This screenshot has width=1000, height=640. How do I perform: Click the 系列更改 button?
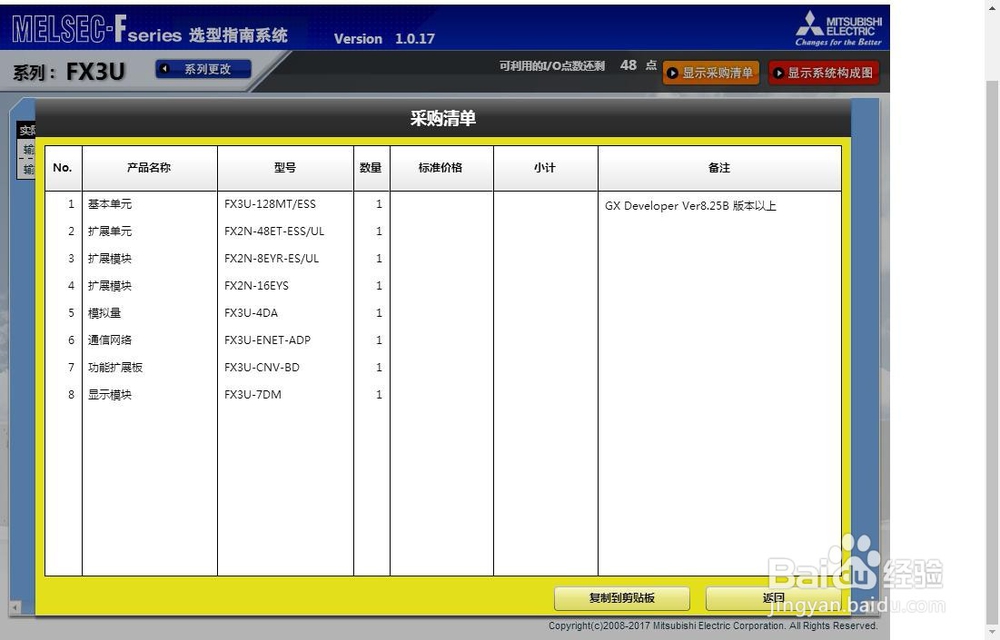pos(203,69)
